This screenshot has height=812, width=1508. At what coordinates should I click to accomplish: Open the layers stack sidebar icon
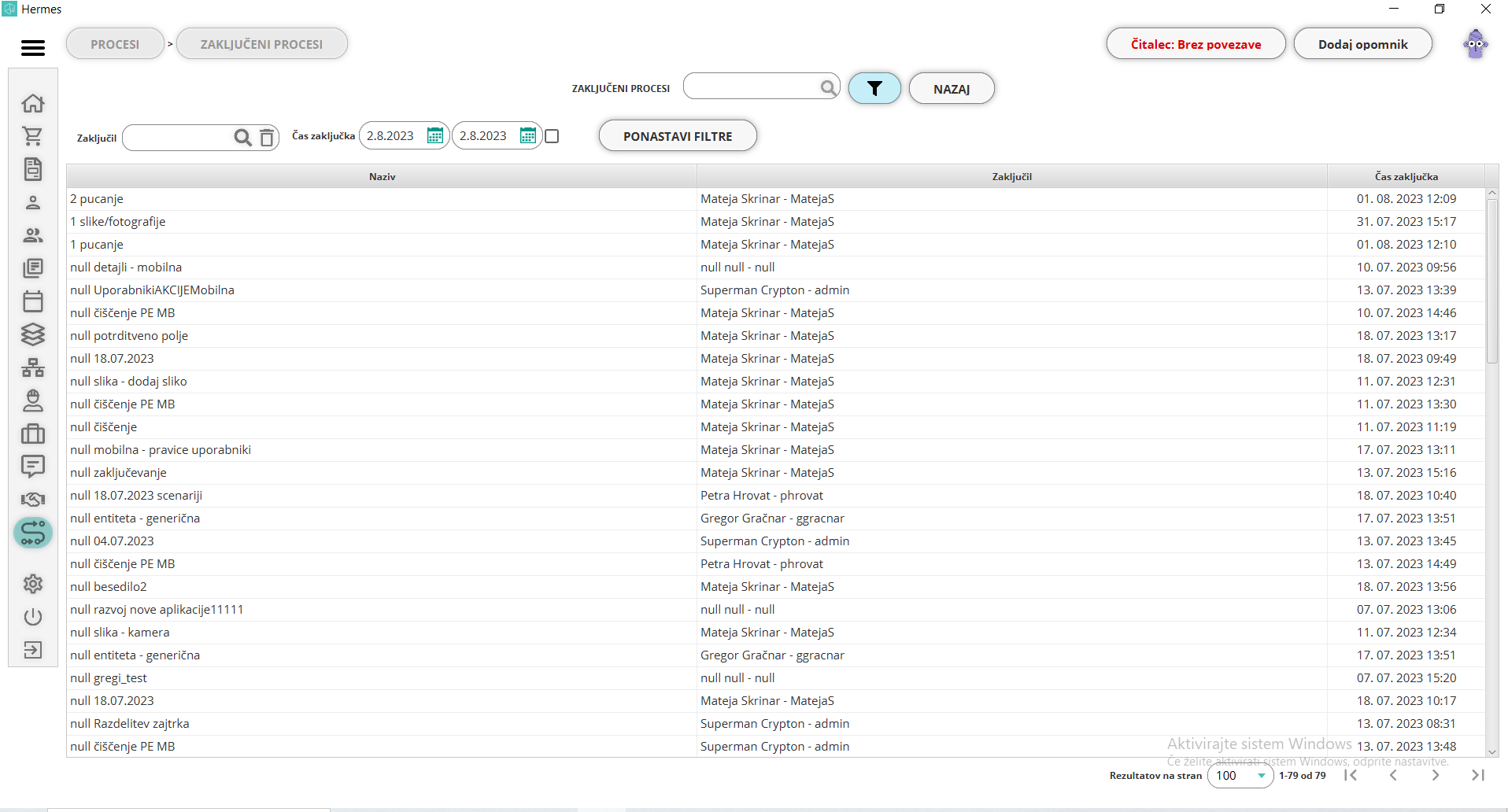[33, 334]
